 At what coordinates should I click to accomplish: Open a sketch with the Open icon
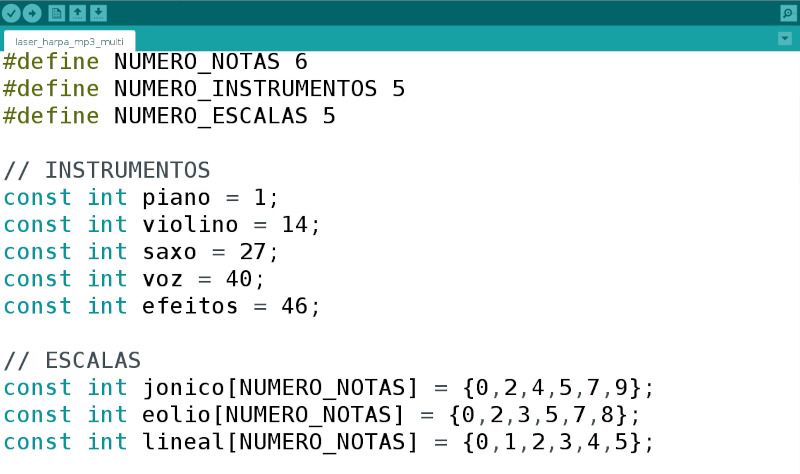(x=78, y=13)
